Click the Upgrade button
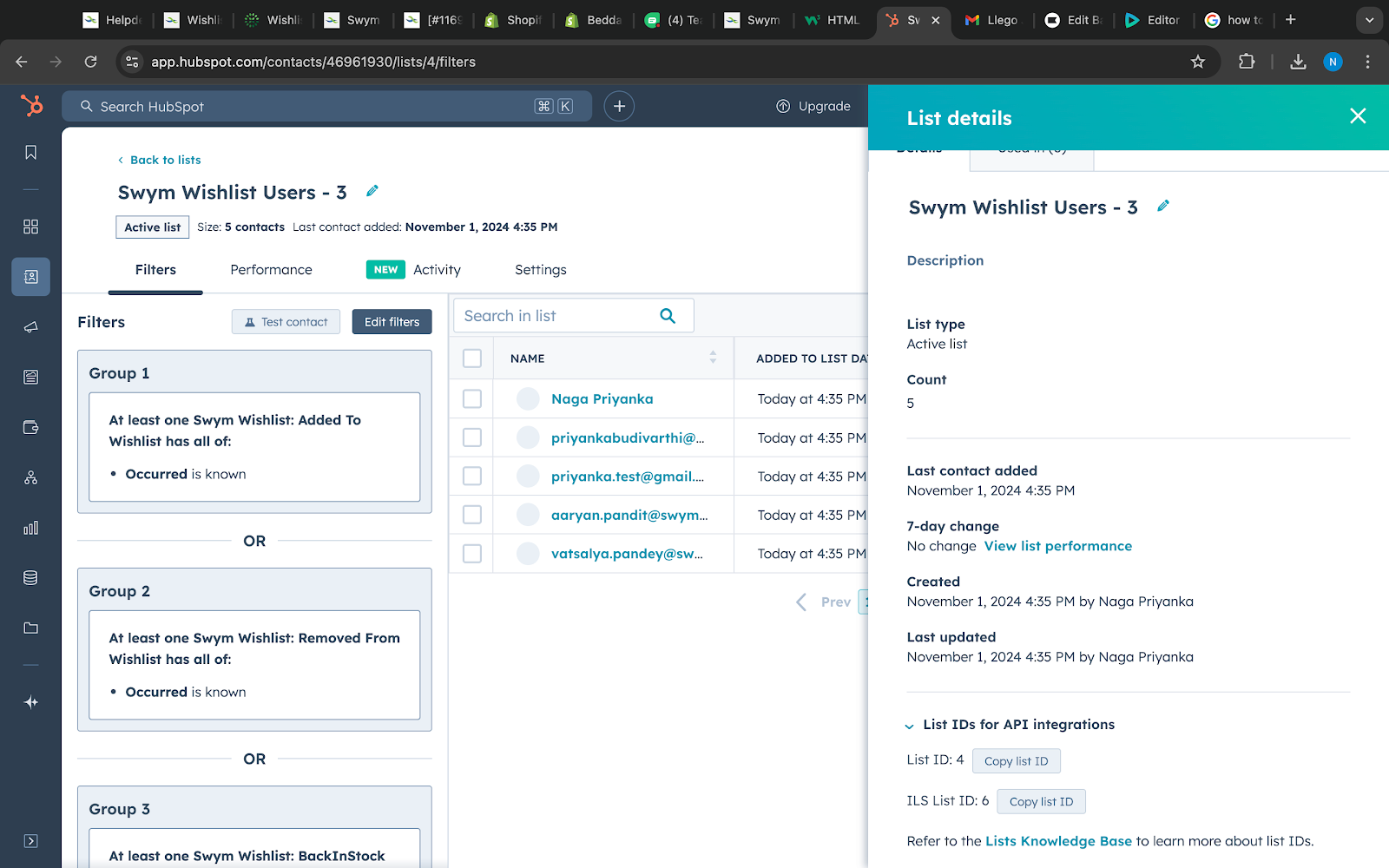Image resolution: width=1389 pixels, height=868 pixels. (813, 106)
